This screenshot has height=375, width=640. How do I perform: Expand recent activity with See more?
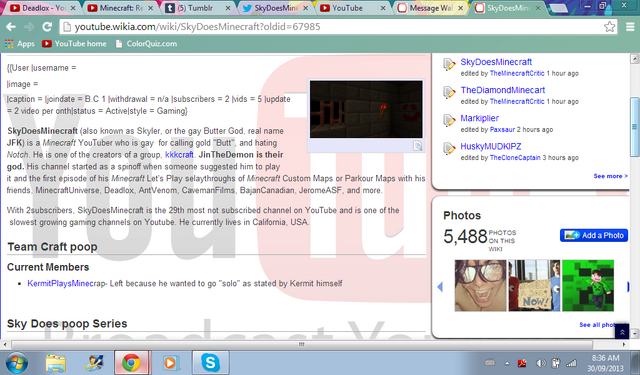[610, 176]
